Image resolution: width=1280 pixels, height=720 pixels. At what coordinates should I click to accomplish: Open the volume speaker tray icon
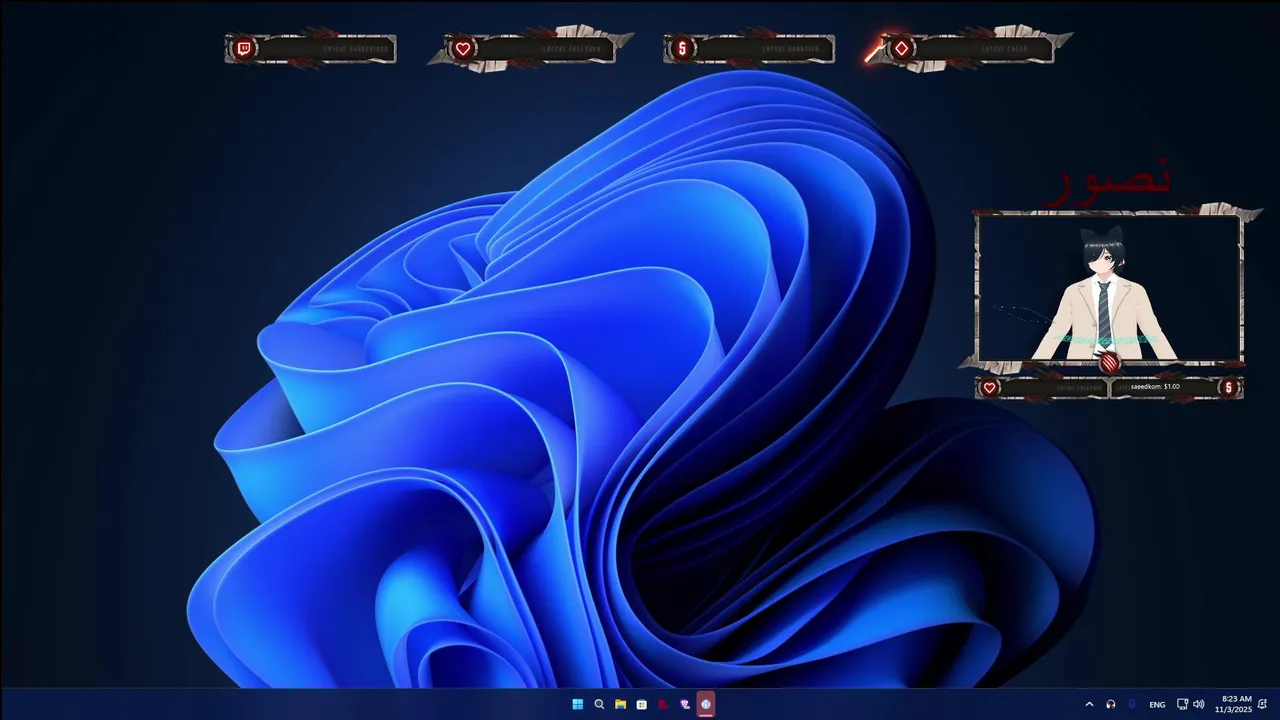point(1198,704)
